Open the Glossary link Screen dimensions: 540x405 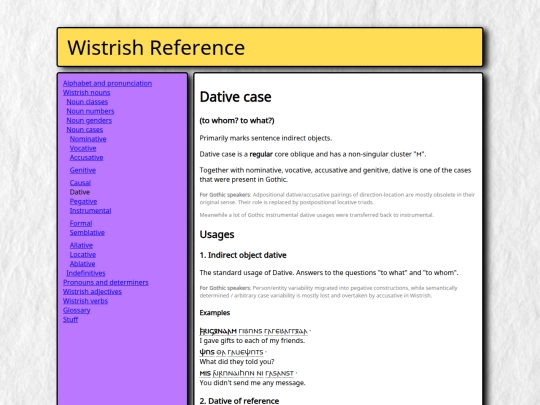coord(76,311)
